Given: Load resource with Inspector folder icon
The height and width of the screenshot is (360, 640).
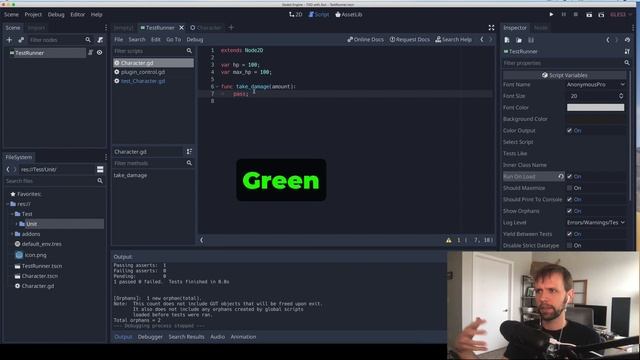Looking at the screenshot, I should pyautogui.click(x=519, y=40).
